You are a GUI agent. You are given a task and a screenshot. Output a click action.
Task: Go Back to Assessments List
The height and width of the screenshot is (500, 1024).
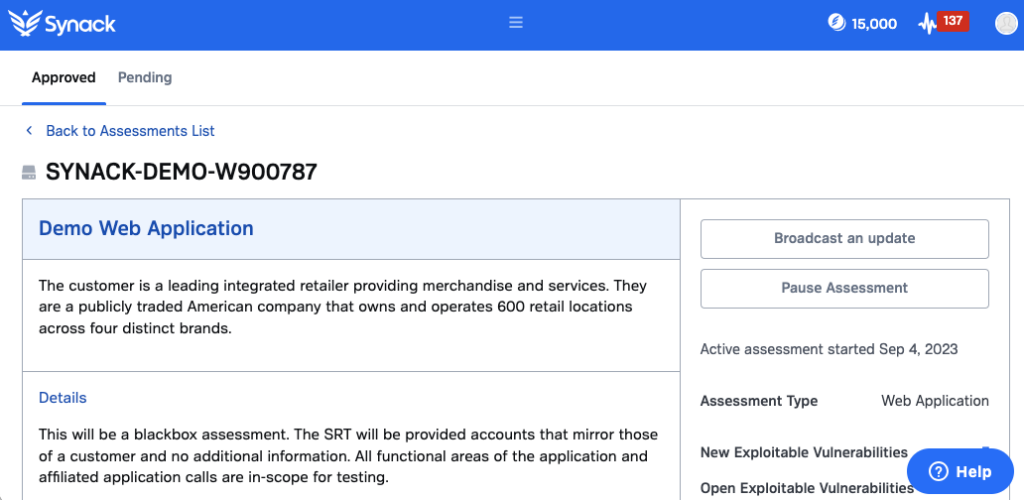click(130, 131)
